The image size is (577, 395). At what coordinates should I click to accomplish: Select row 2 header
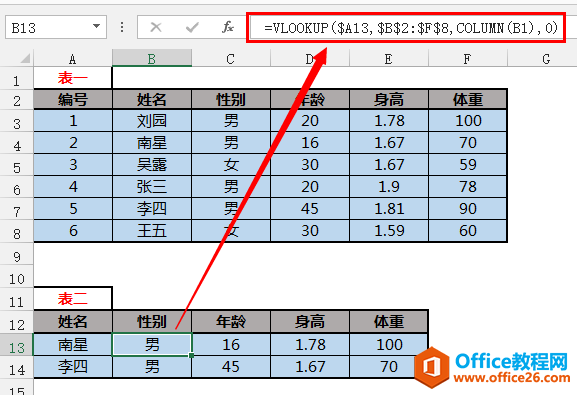point(17,100)
